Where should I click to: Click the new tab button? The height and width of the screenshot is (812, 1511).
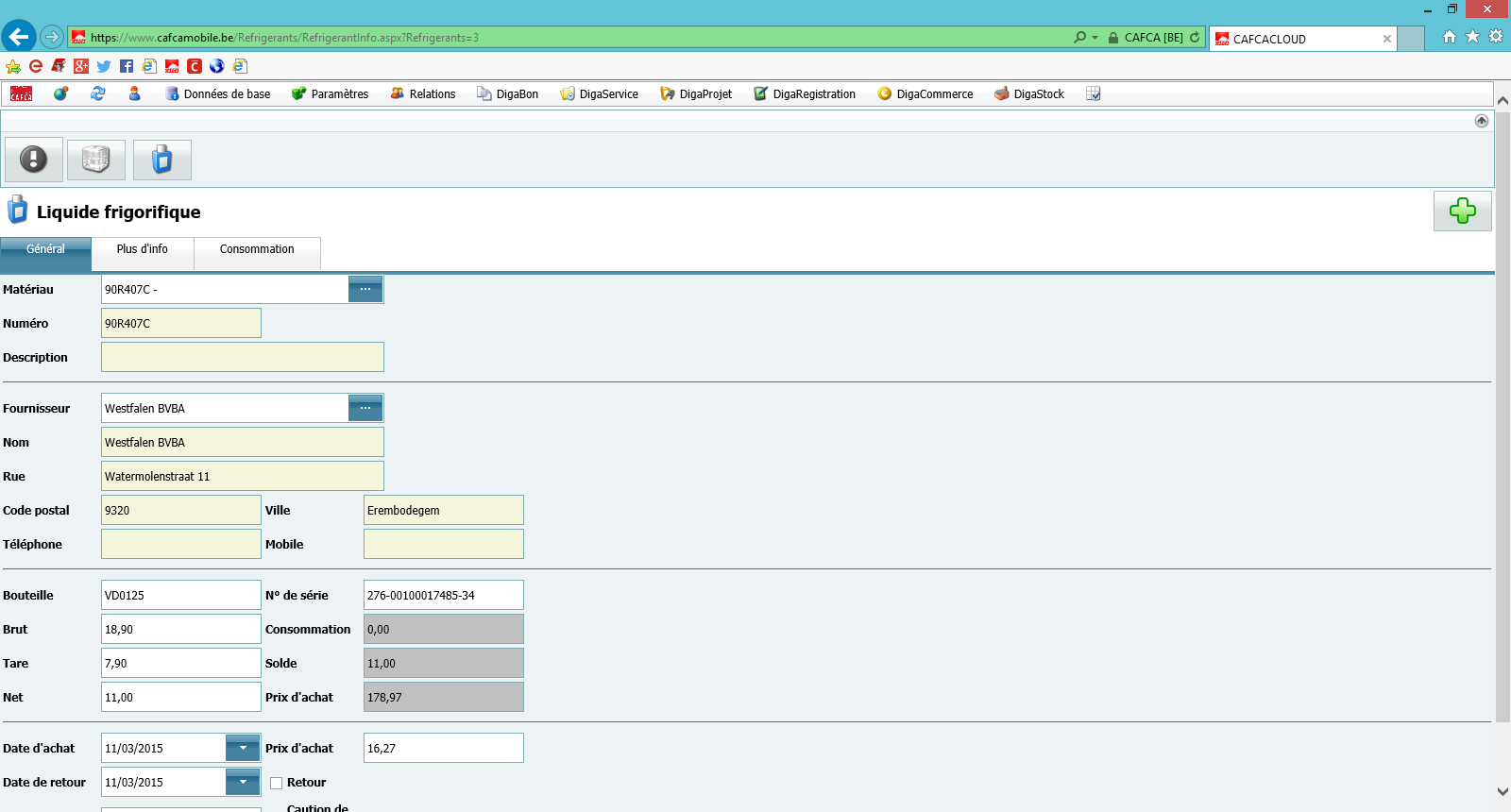(1411, 39)
